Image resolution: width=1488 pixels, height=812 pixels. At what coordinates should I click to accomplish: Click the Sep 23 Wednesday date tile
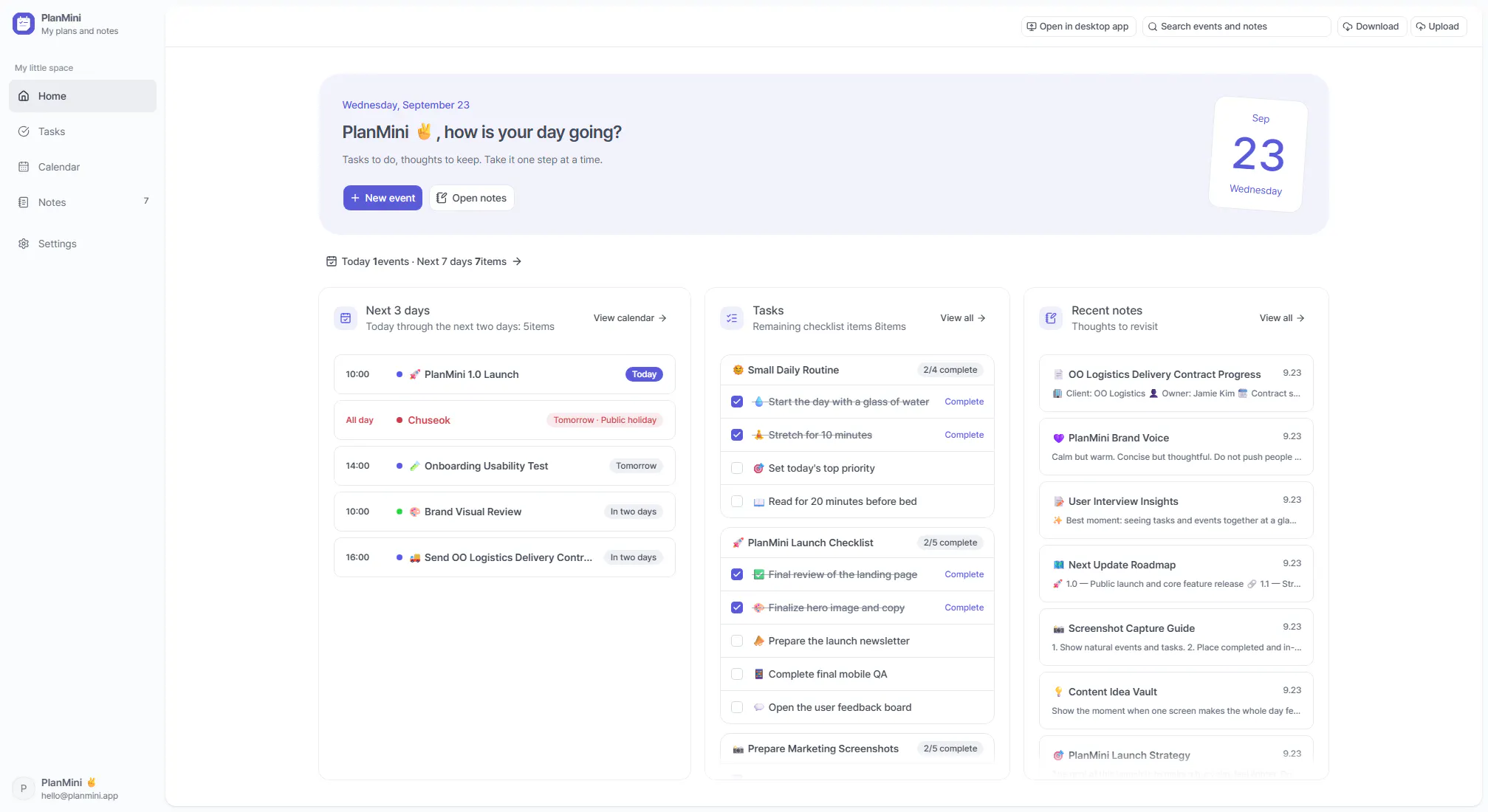1258,154
